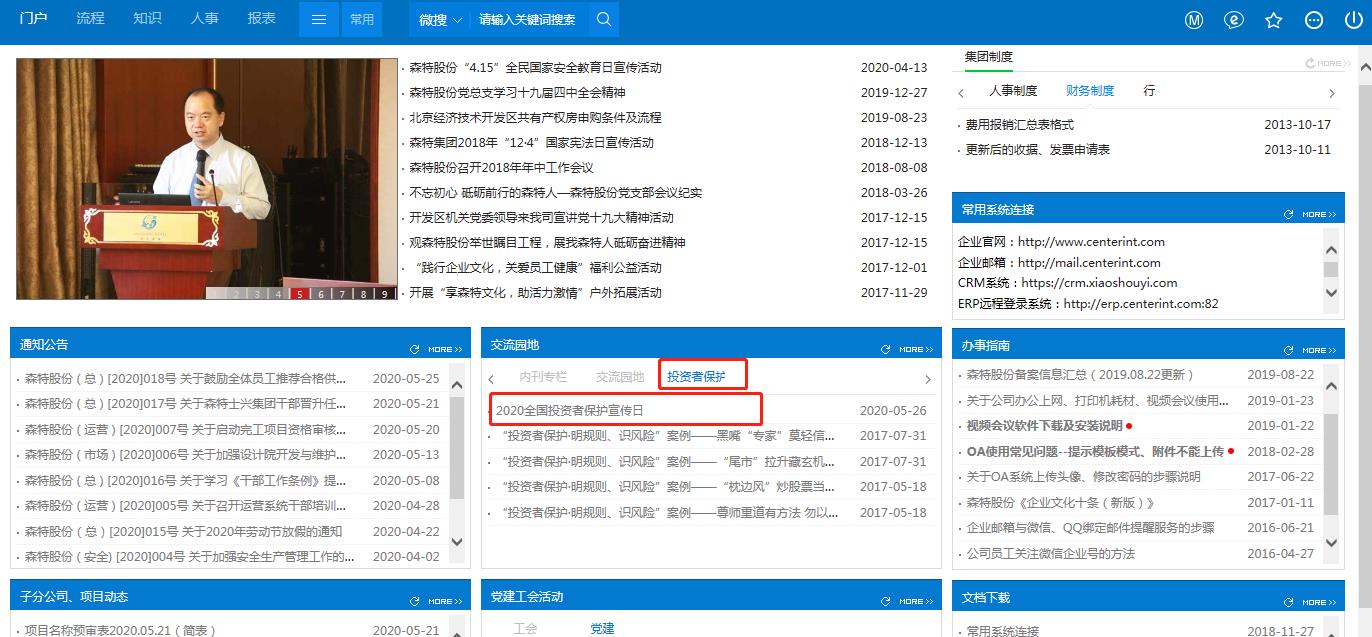The image size is (1372, 637).
Task: Click the left chevron beside 内刊专栏
Action: pos(491,378)
